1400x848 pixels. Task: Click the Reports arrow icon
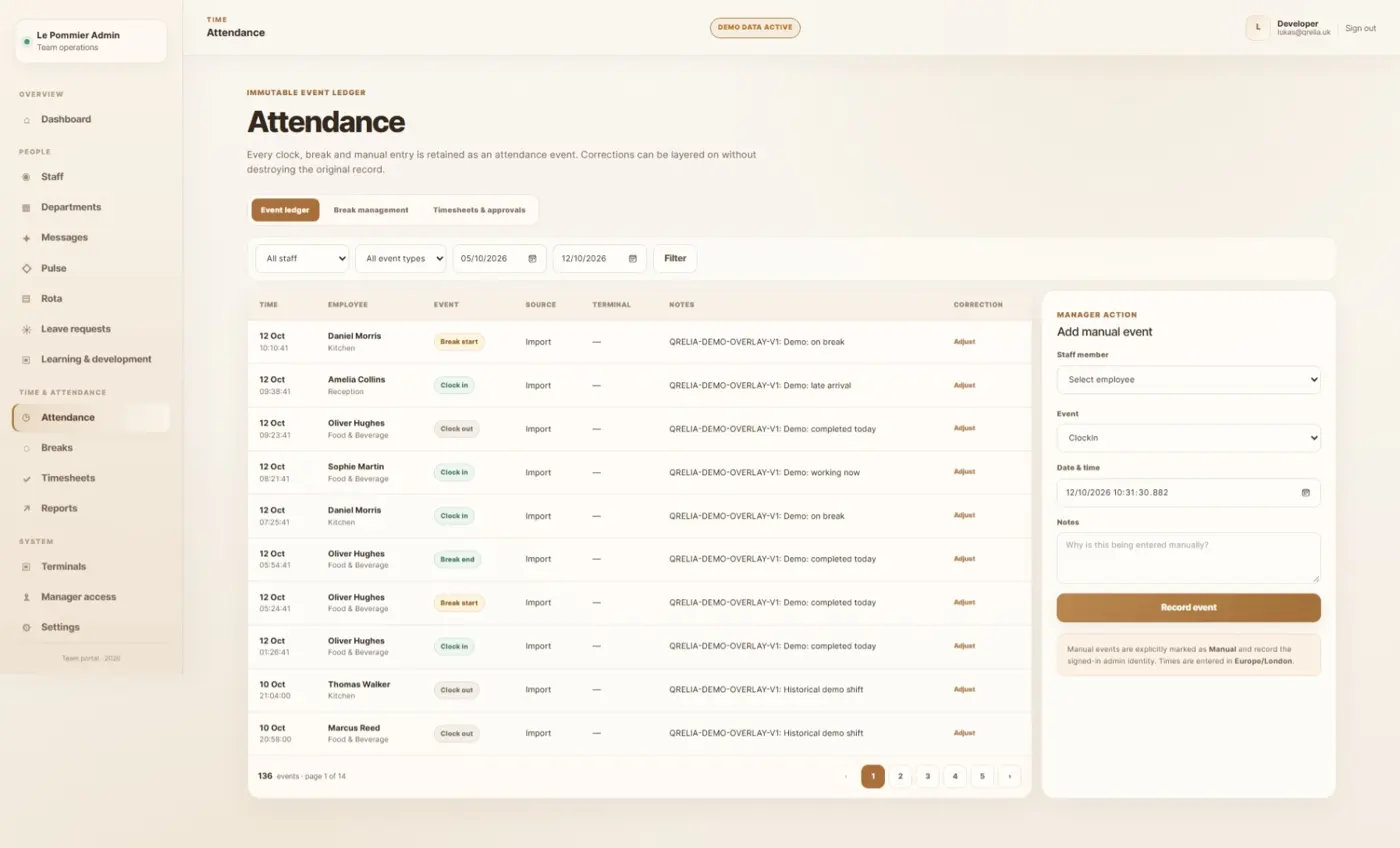pos(26,509)
